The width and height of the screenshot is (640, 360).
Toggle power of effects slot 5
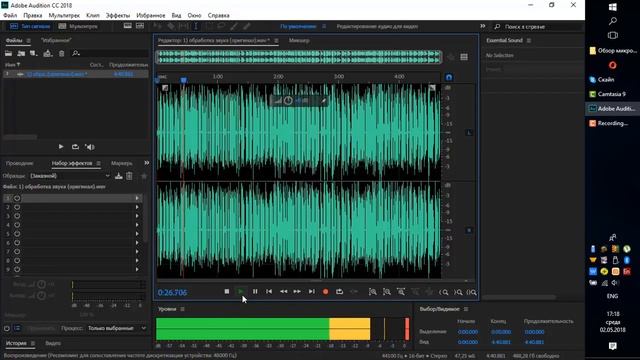[17, 234]
